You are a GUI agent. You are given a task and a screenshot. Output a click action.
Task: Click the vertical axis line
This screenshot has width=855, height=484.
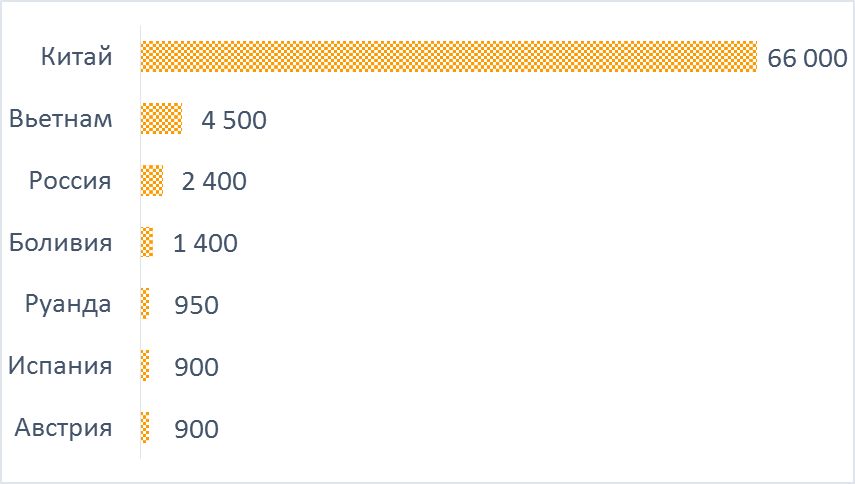point(140,242)
